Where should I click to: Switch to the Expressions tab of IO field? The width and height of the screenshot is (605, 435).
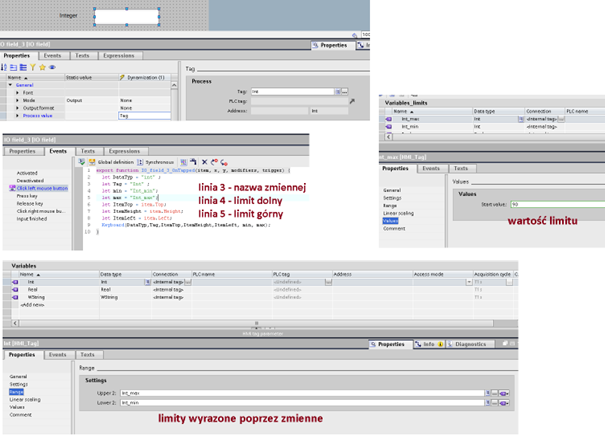click(x=121, y=56)
